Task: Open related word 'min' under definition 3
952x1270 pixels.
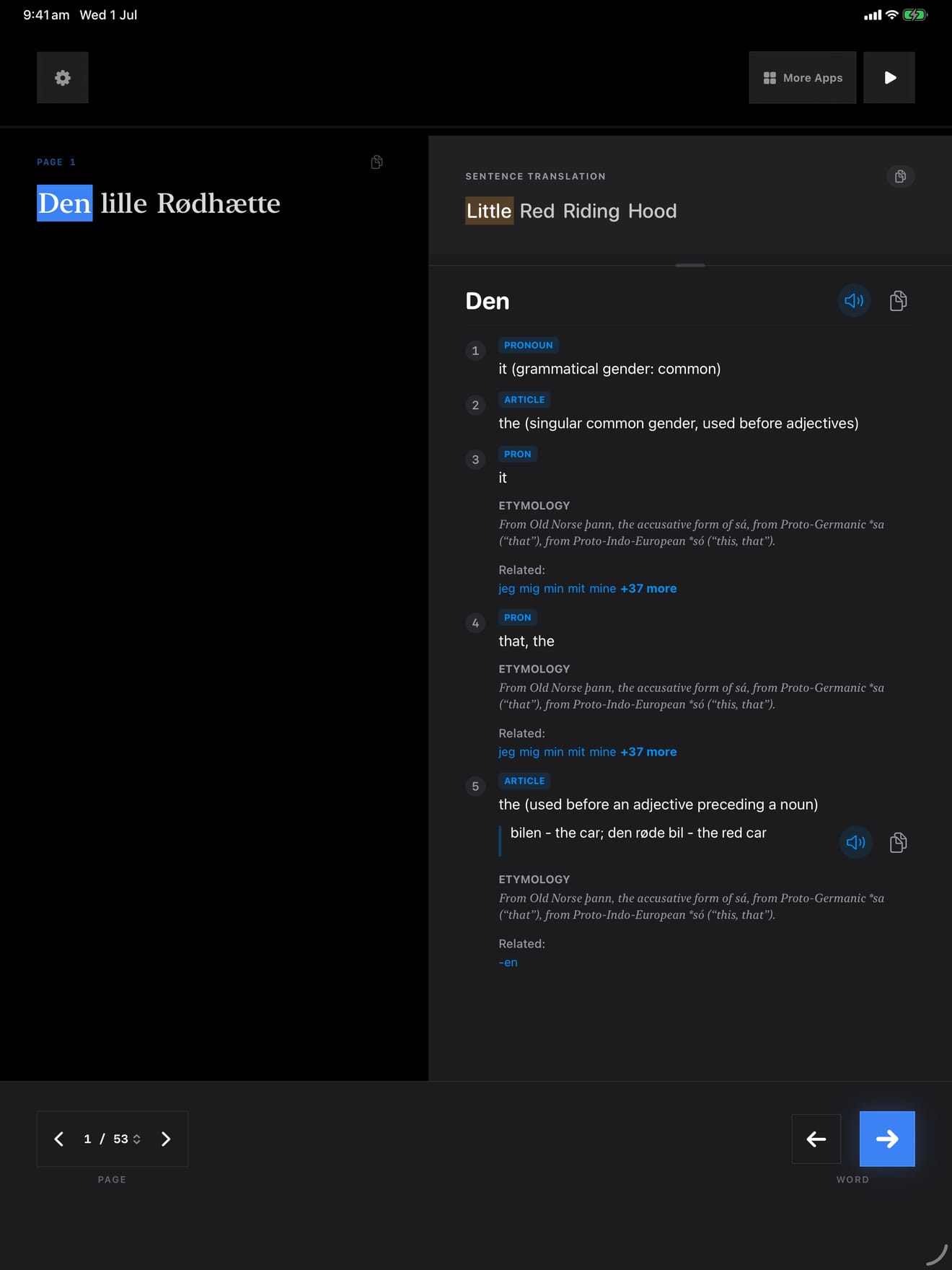Action: click(554, 588)
